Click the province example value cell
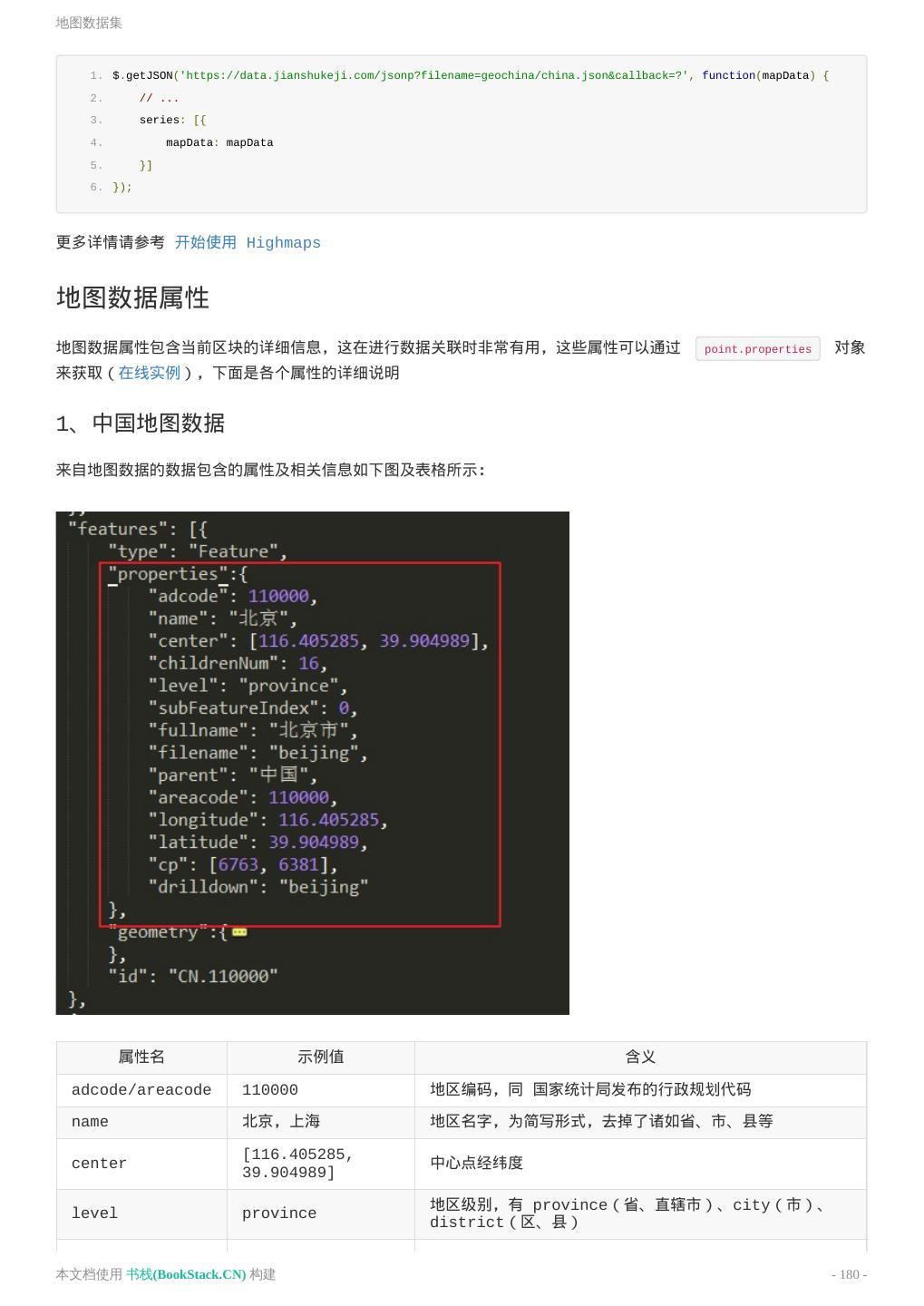This screenshot has height=1306, width=924. (321, 1213)
